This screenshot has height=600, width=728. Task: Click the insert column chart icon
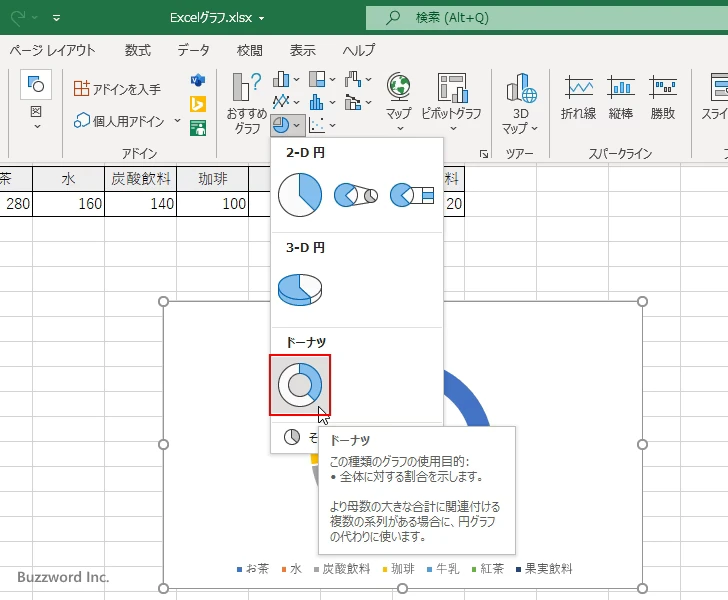[281, 79]
